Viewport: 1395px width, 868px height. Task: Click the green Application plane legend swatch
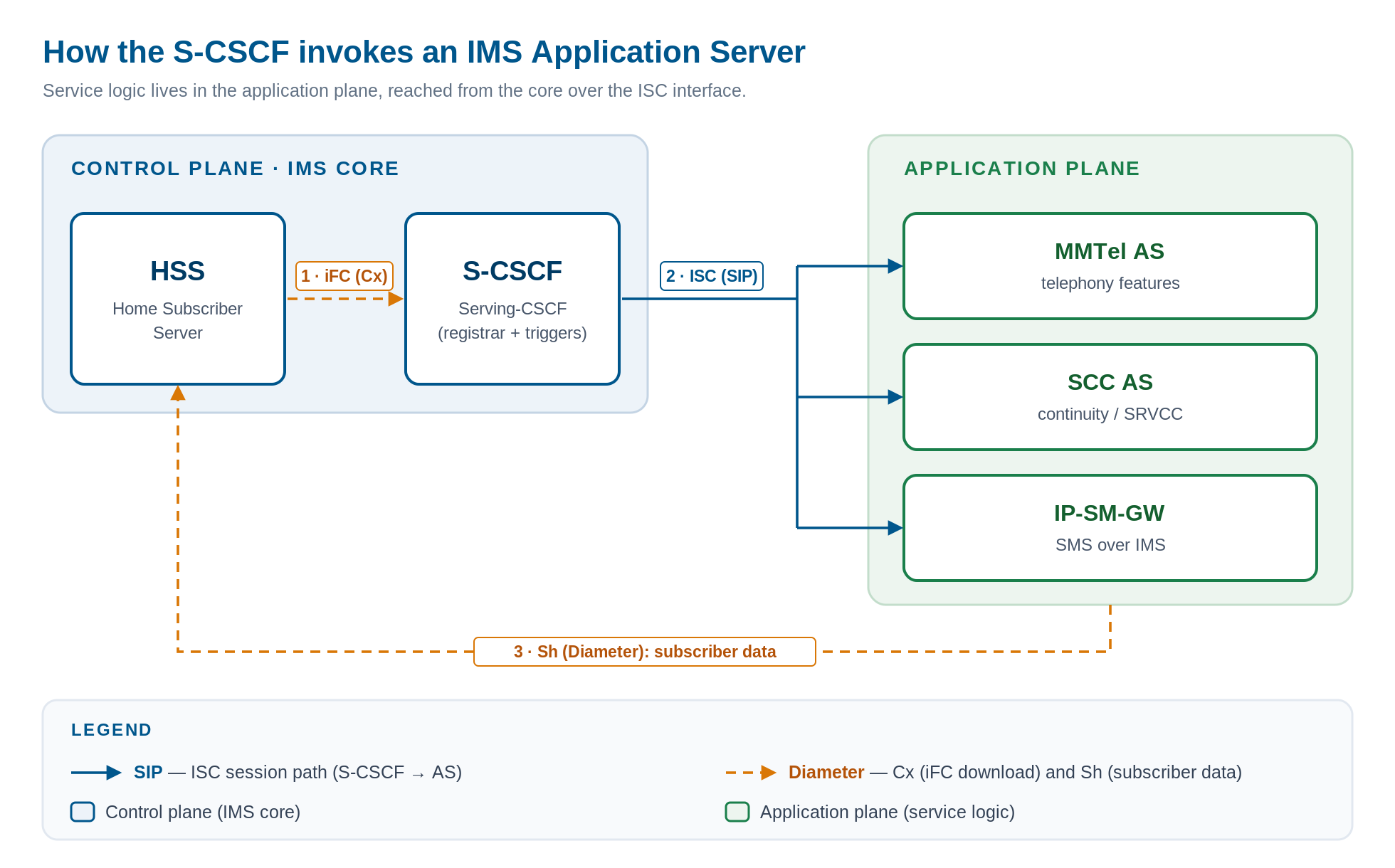[737, 812]
